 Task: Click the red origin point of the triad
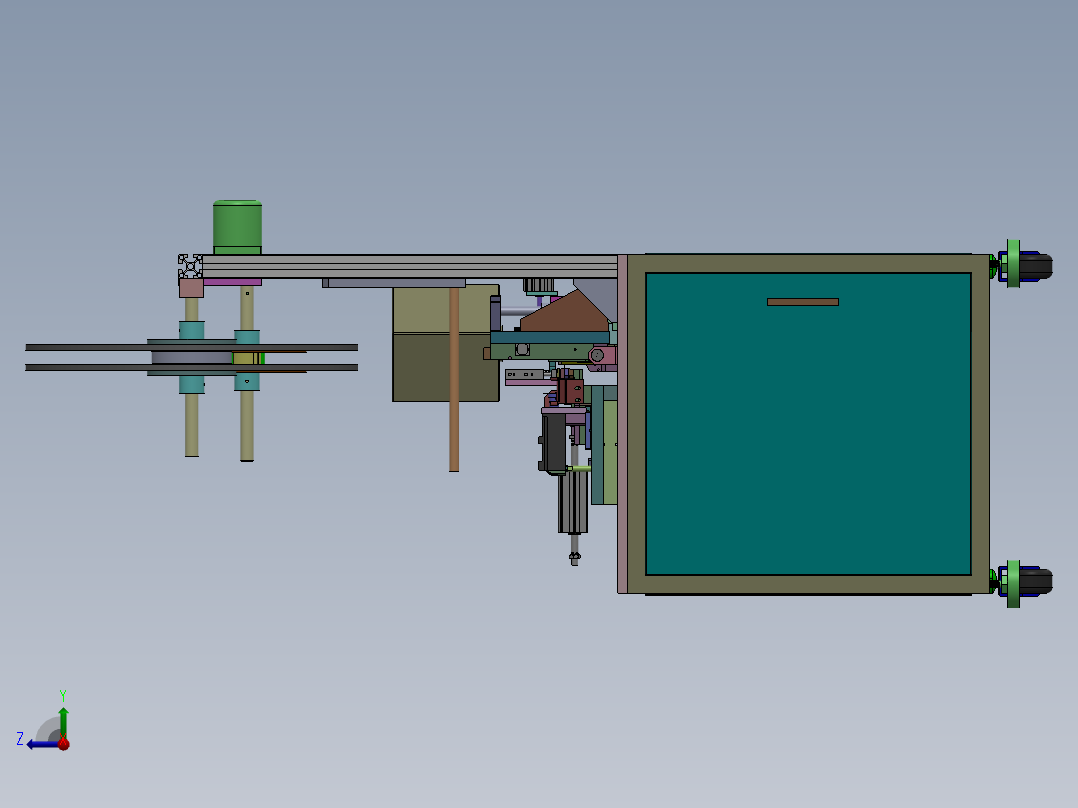(x=63, y=742)
